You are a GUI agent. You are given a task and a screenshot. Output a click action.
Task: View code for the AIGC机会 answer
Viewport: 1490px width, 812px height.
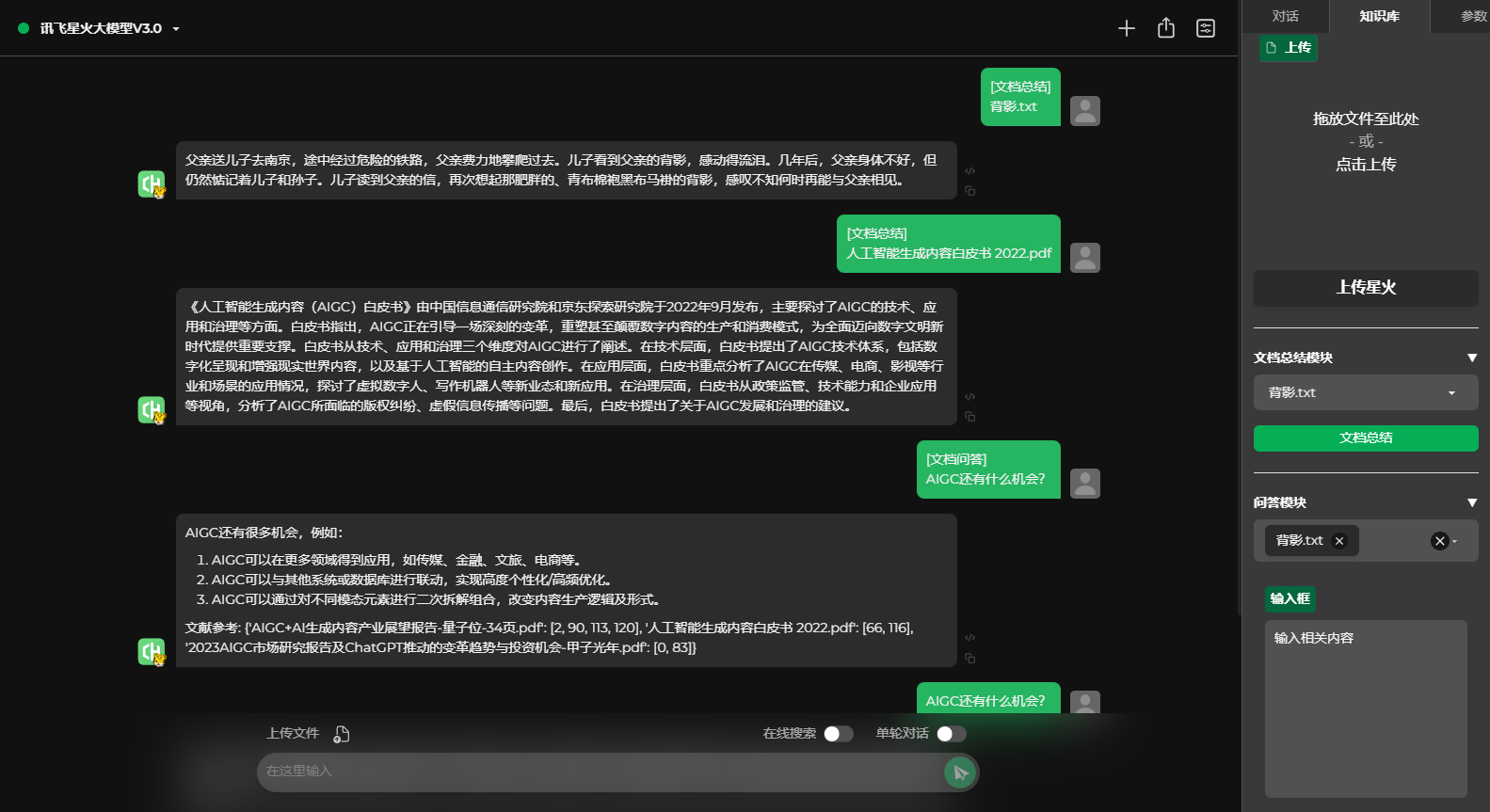[x=969, y=638]
